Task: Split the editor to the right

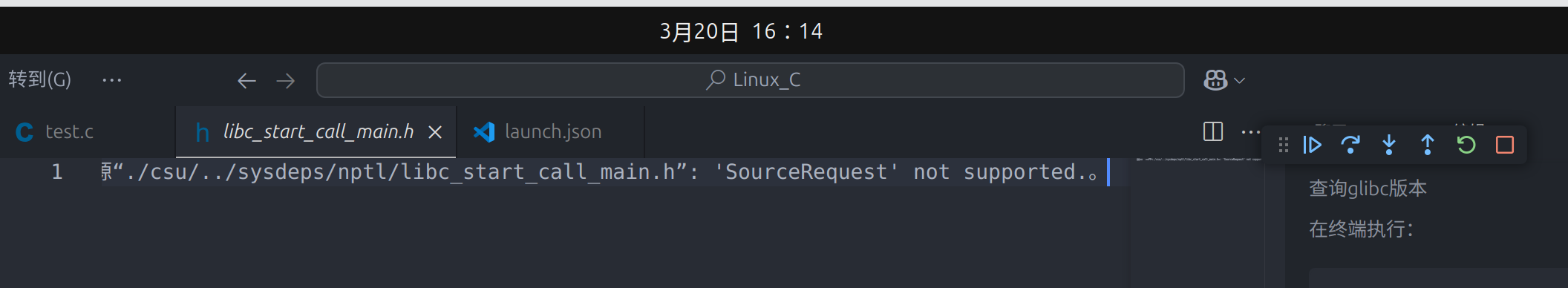Action: point(1213,131)
